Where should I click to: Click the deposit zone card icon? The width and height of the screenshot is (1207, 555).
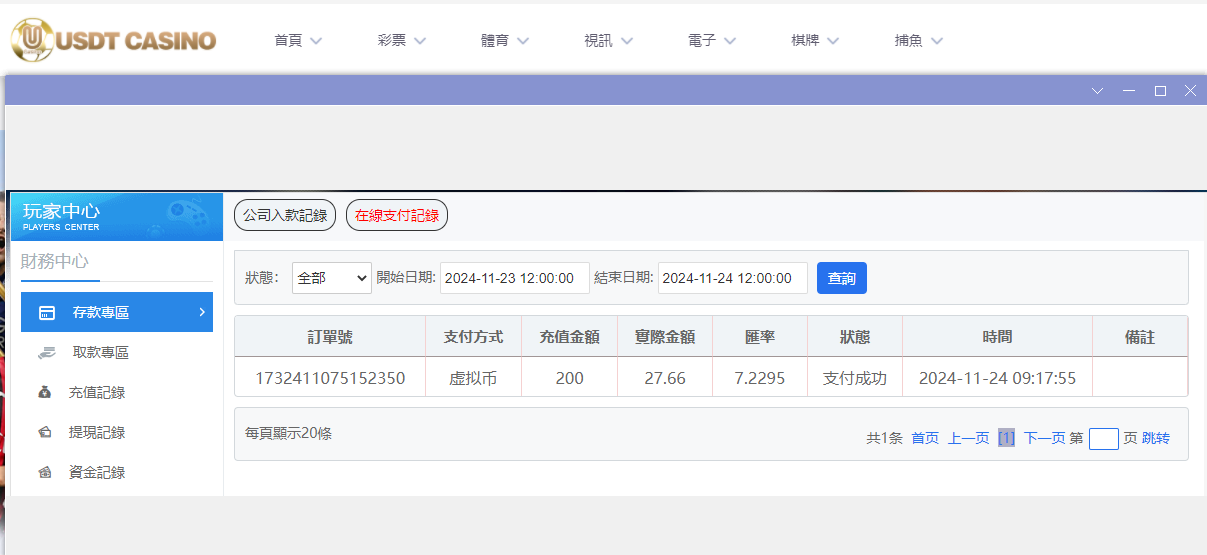click(47, 313)
